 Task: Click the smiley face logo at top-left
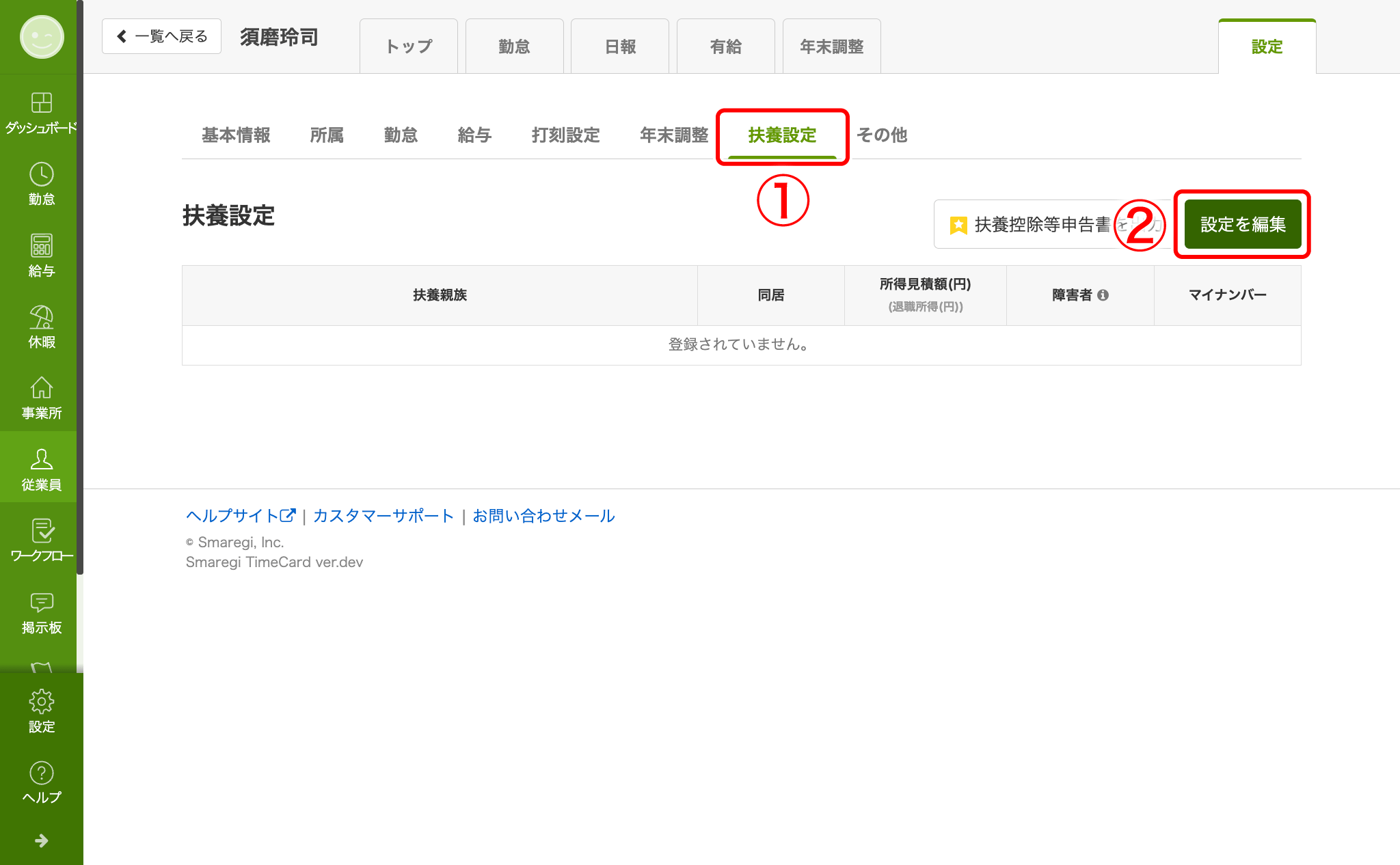coord(41,37)
